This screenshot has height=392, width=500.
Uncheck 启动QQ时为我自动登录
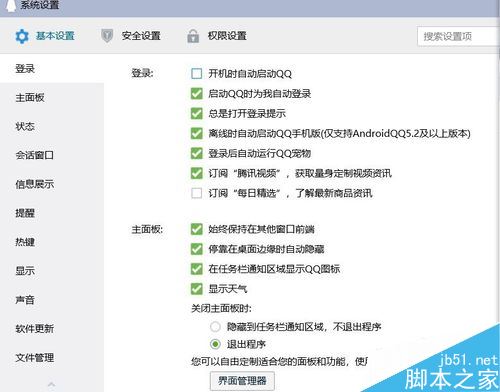pos(197,93)
